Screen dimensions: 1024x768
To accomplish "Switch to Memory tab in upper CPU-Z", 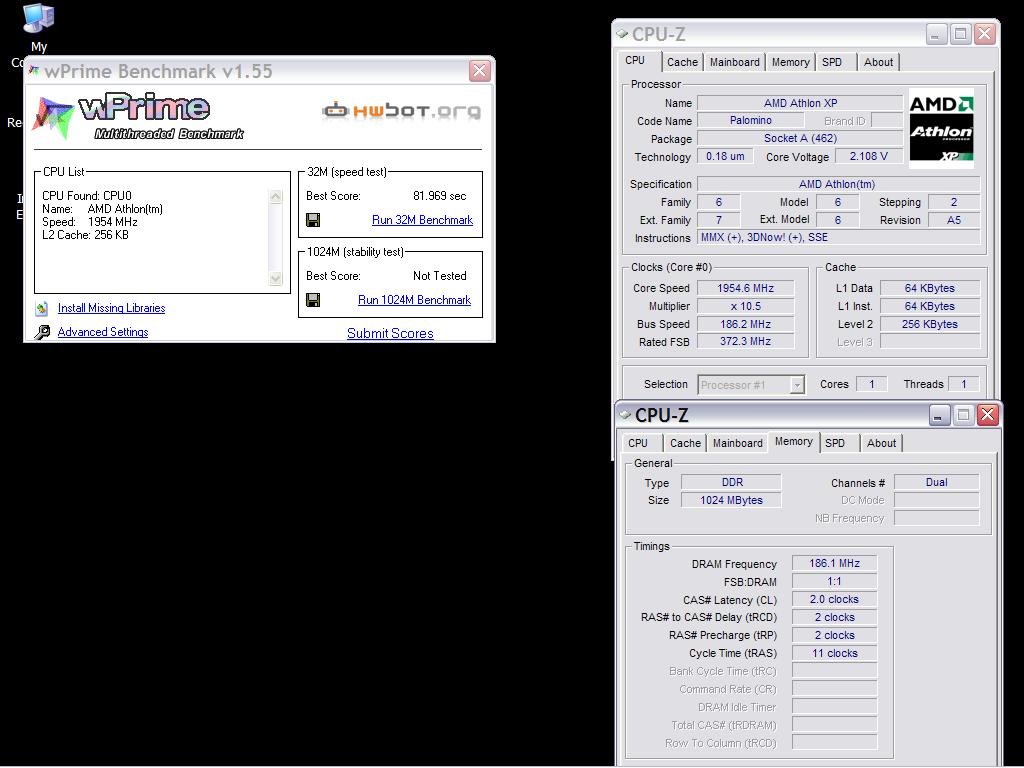I will point(790,62).
